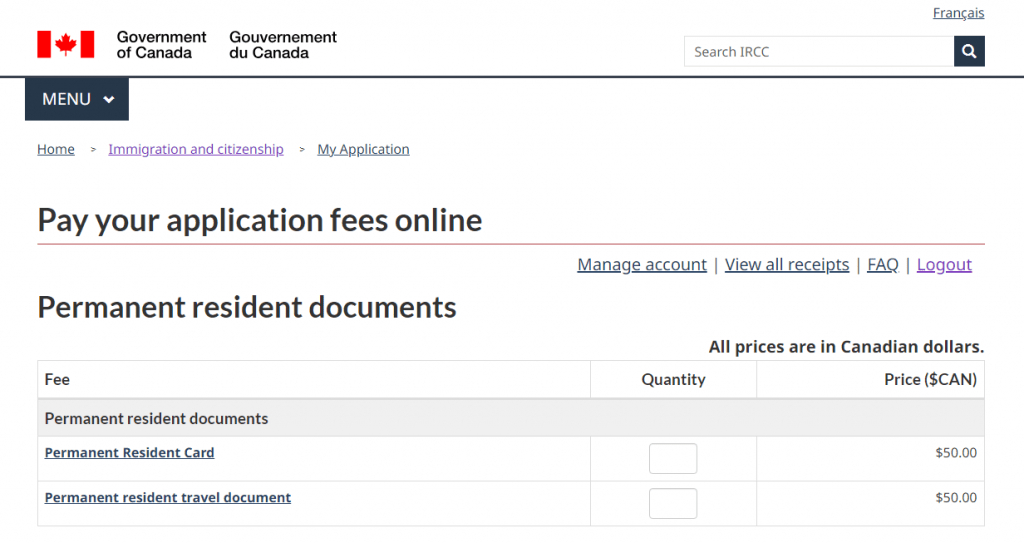Open the My Application breadcrumb

pos(363,149)
